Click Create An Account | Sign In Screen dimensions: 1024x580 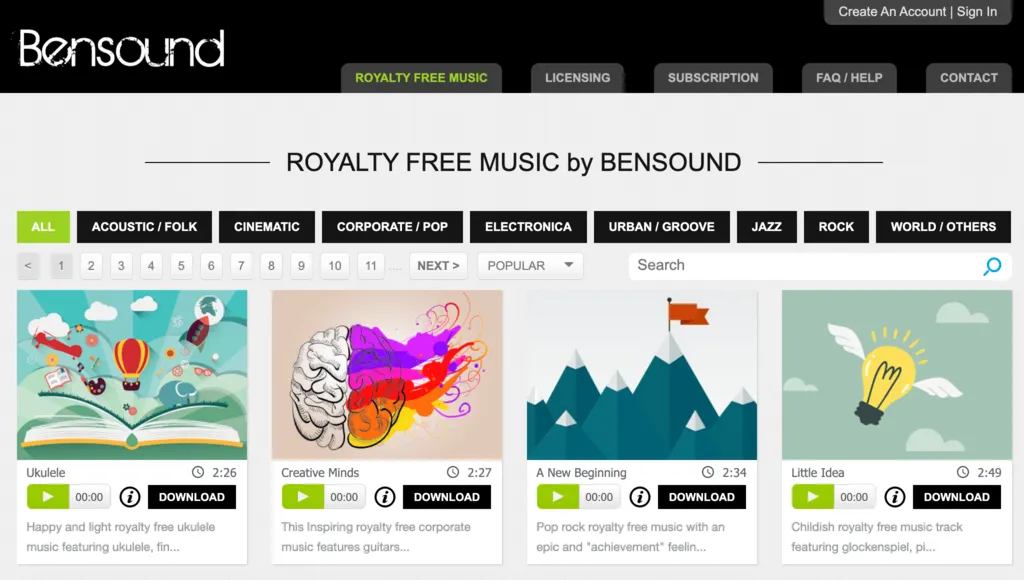pos(918,12)
